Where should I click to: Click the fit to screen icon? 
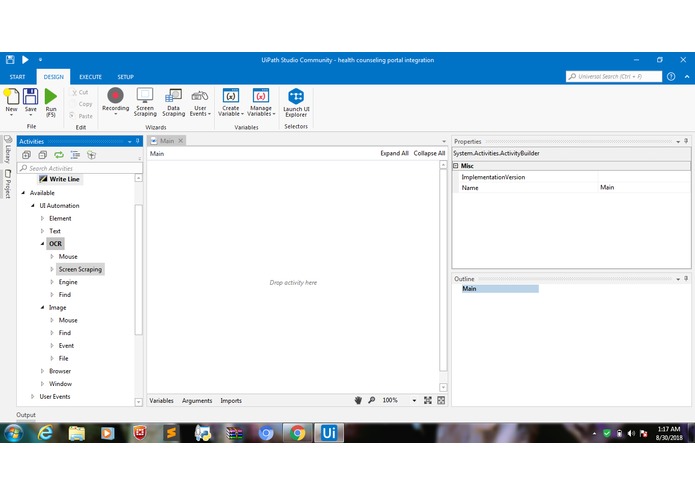428,400
